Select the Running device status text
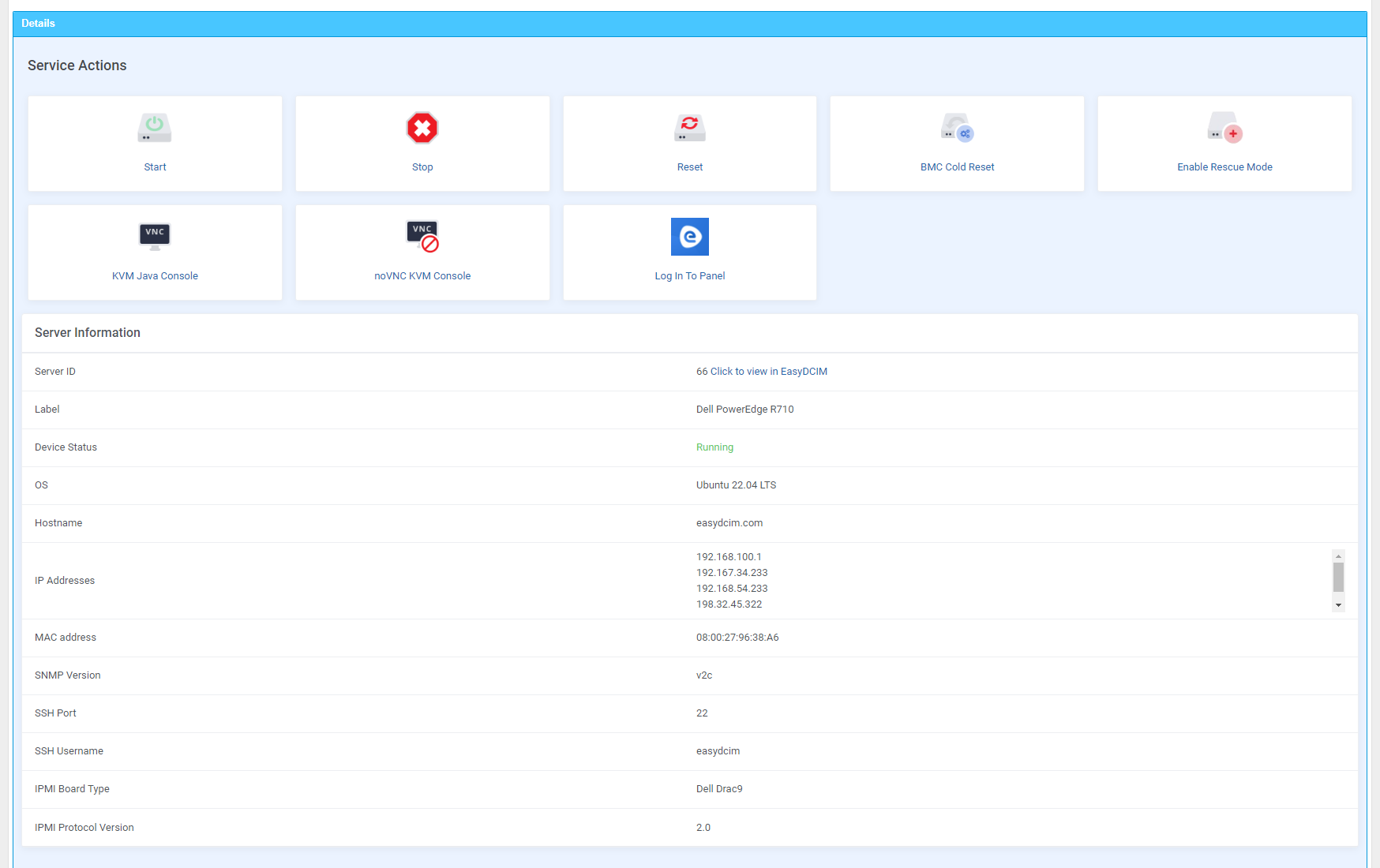Screen dimensions: 1380x868 click(714, 447)
